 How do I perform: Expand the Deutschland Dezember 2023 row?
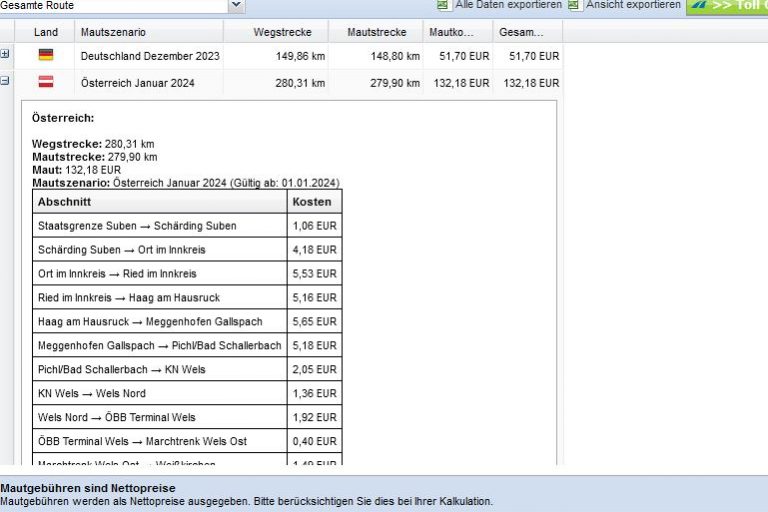point(6,55)
